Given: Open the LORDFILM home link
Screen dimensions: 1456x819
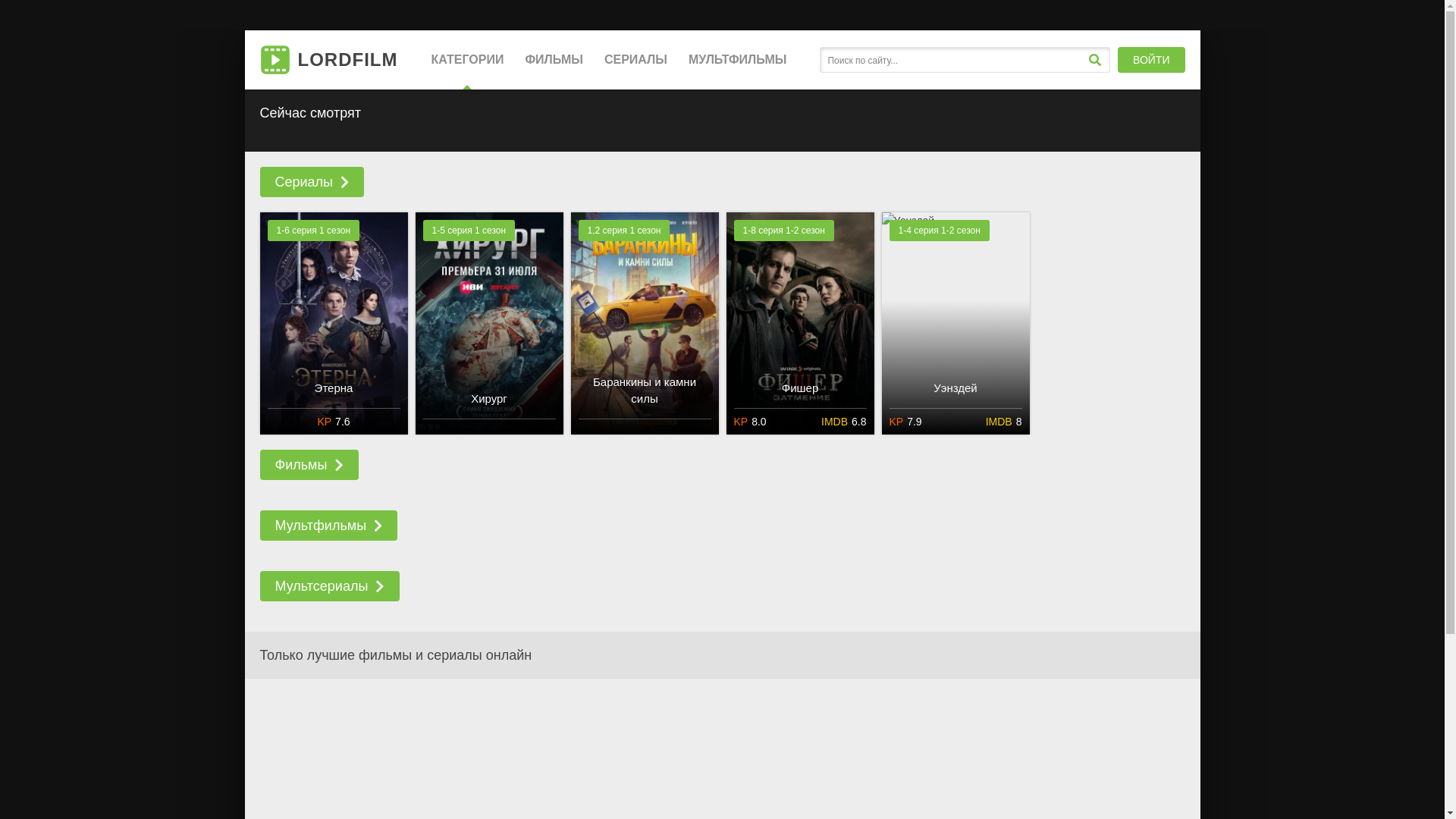Looking at the screenshot, I should 328,60.
